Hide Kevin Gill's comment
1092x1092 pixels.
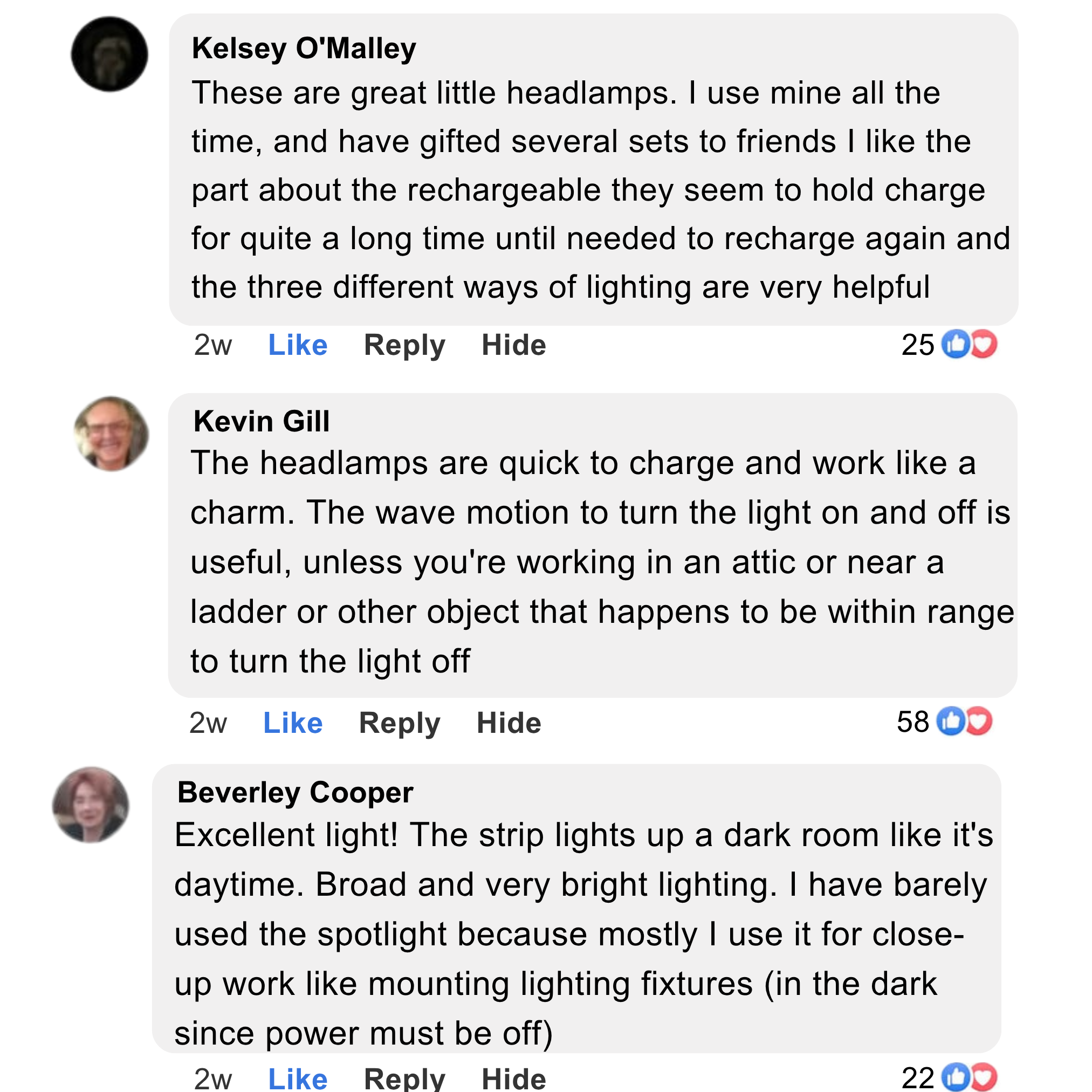pos(509,723)
